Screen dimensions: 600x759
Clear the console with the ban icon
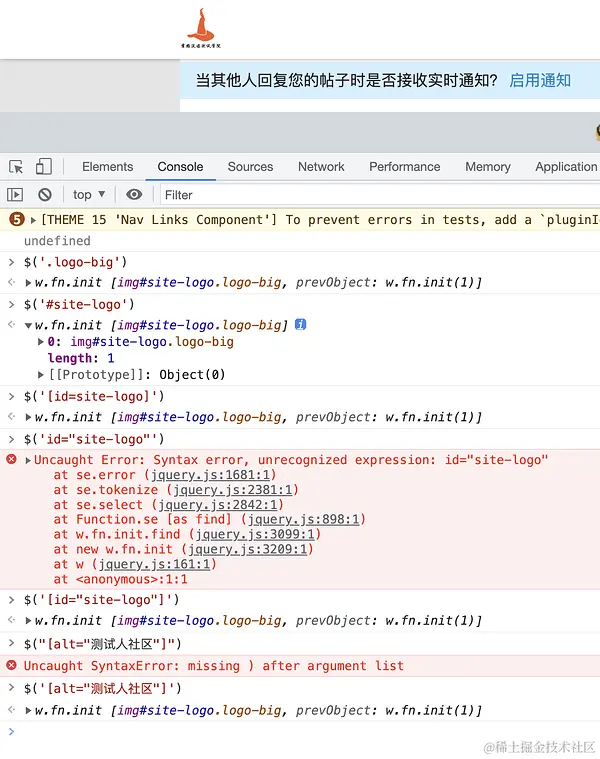point(45,195)
